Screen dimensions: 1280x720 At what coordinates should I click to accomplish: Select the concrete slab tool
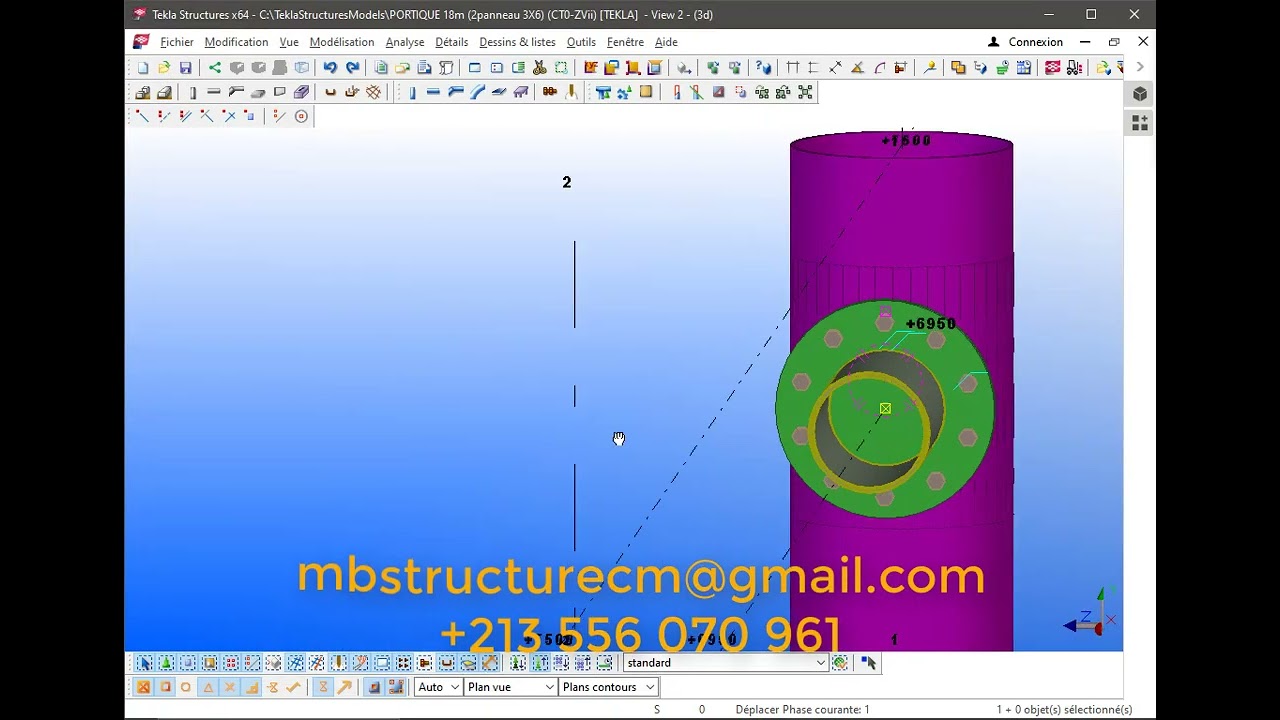pyautogui.click(x=257, y=92)
